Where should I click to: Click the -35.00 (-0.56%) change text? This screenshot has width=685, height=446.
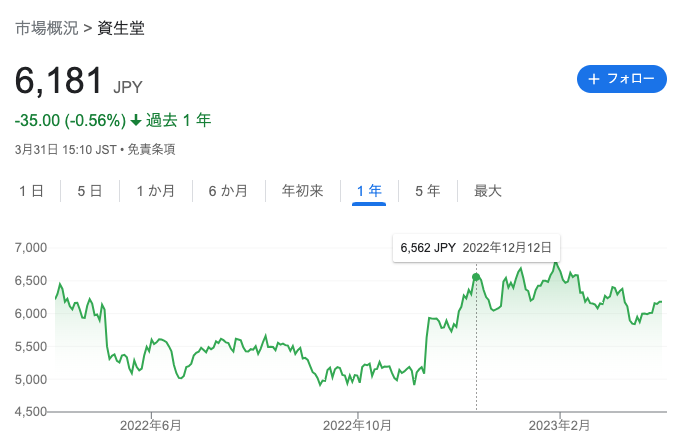(x=70, y=121)
